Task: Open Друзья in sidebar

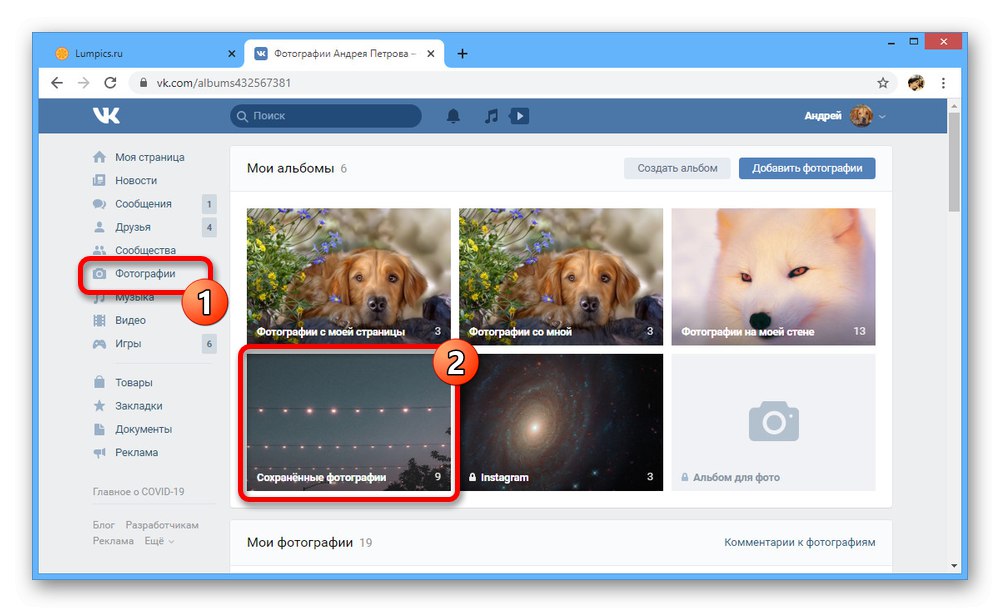Action: [133, 227]
